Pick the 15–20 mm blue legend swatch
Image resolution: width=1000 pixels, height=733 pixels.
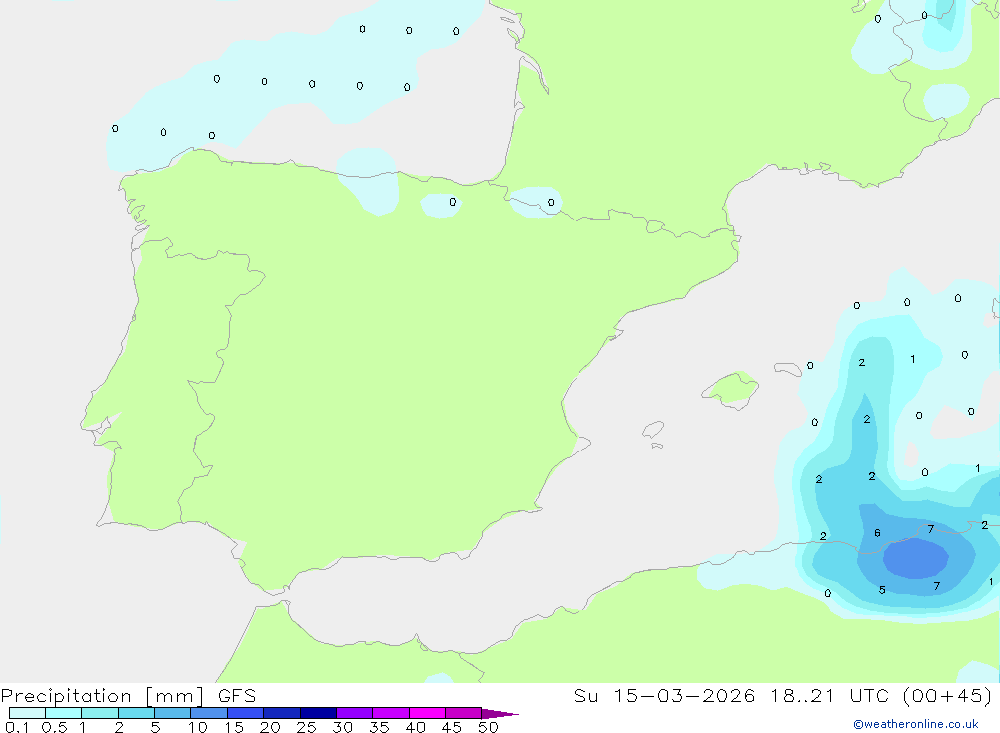(246, 713)
